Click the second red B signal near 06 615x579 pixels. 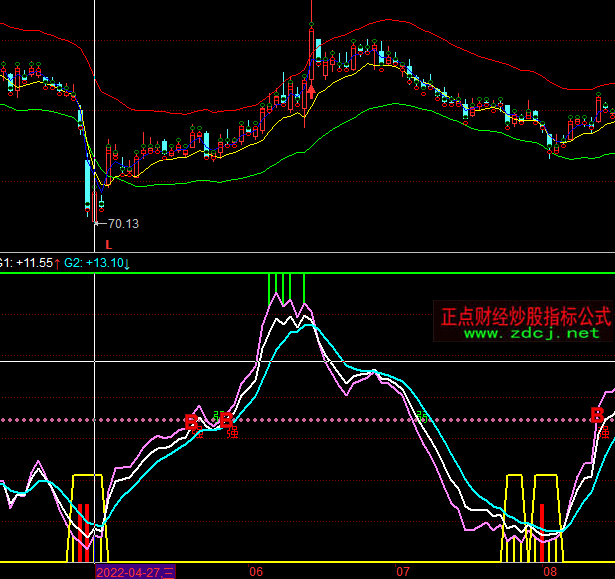pos(226,420)
